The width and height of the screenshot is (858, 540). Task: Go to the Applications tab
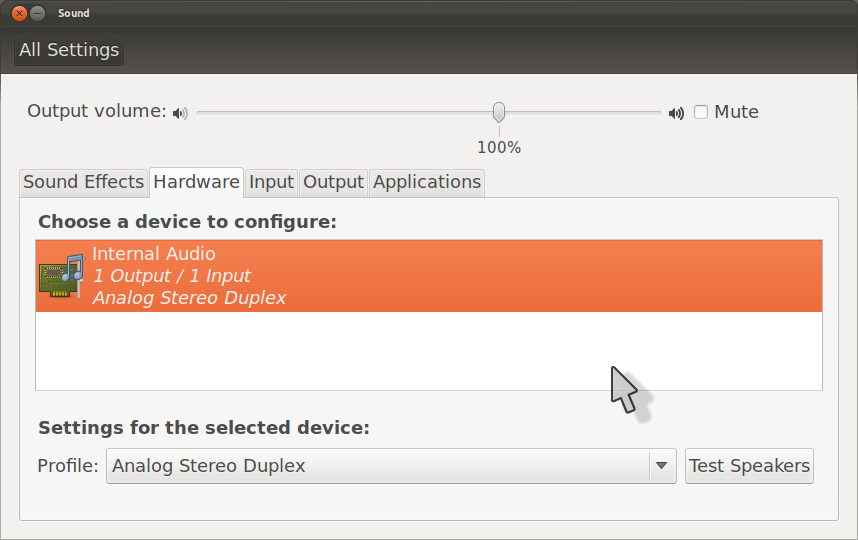tap(427, 182)
